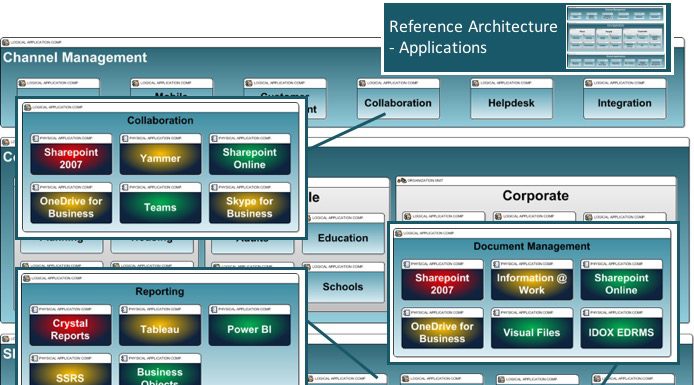Screen dimensions: 694x385
Task: Select the Yammer application box
Action: tap(160, 154)
